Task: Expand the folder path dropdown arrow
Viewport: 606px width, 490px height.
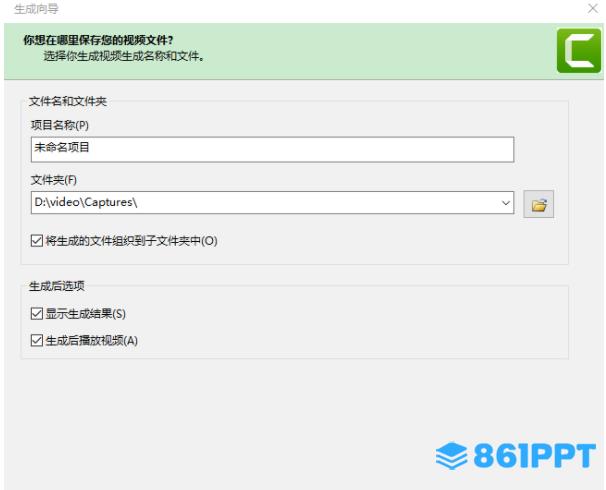Action: click(x=505, y=202)
